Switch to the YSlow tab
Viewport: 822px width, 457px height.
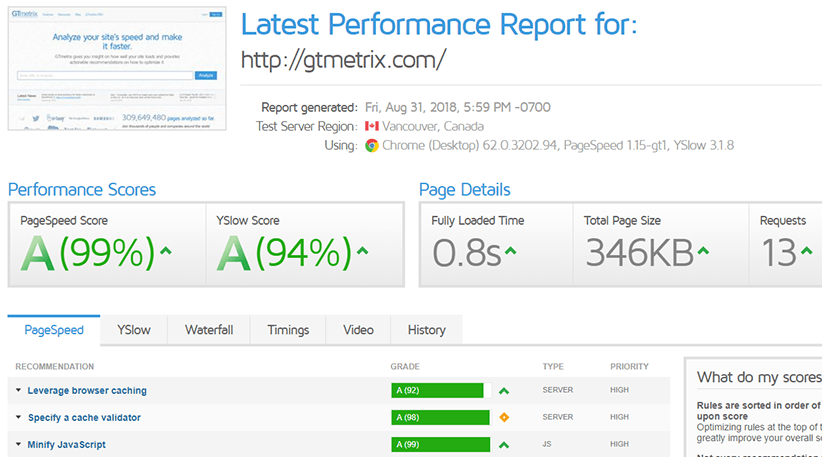[134, 330]
